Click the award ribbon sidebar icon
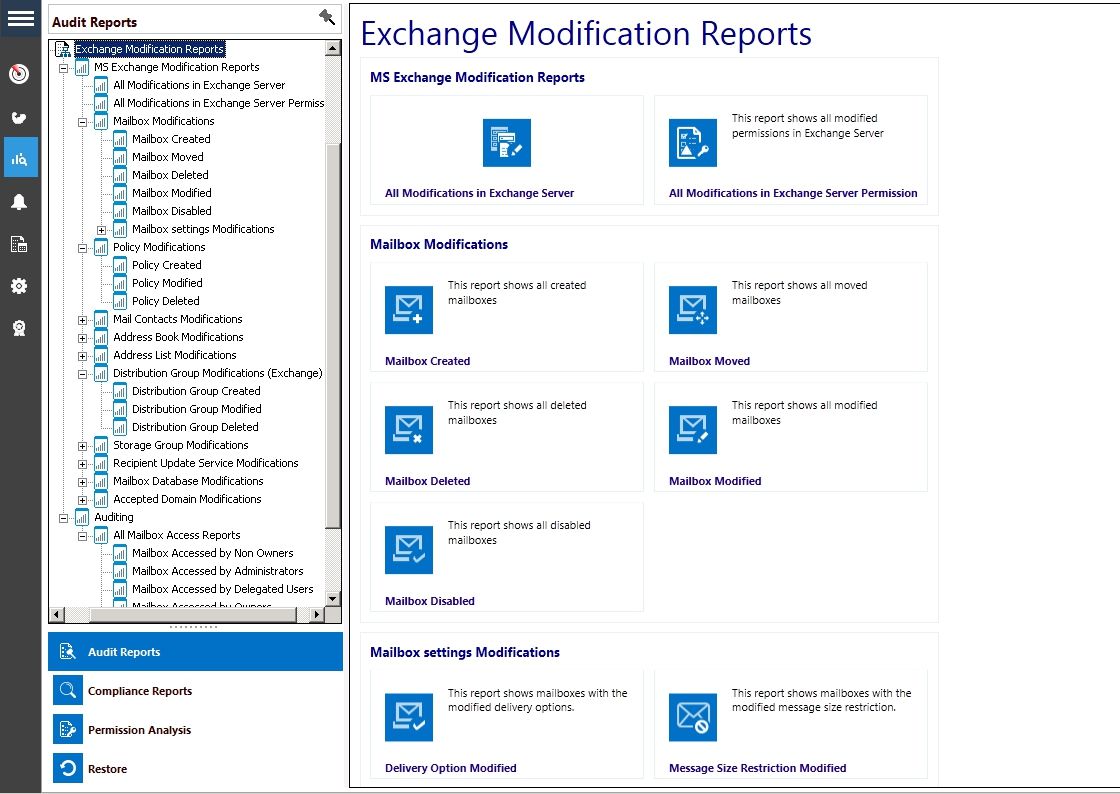This screenshot has height=794, width=1120. point(19,328)
